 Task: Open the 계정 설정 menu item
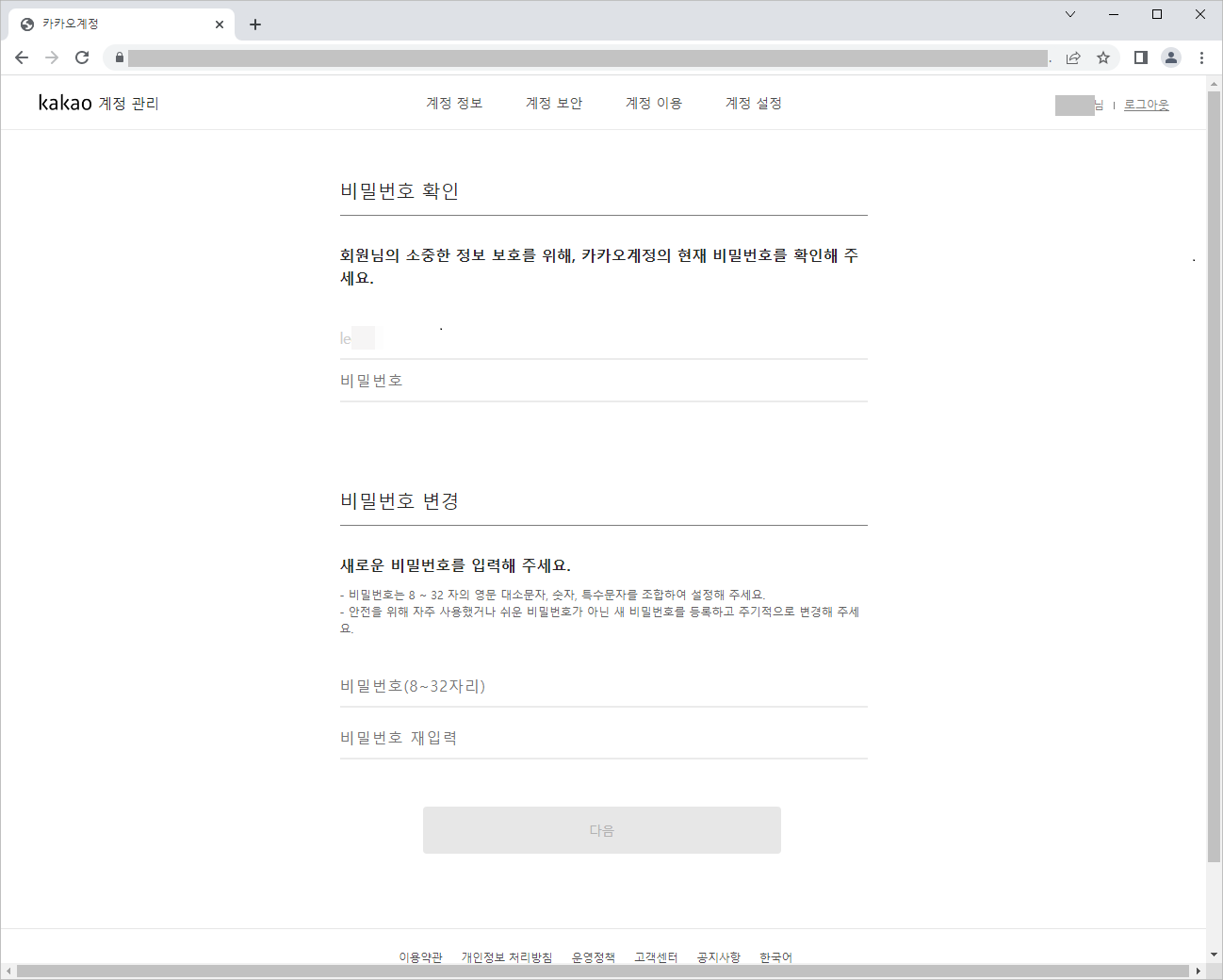[753, 104]
